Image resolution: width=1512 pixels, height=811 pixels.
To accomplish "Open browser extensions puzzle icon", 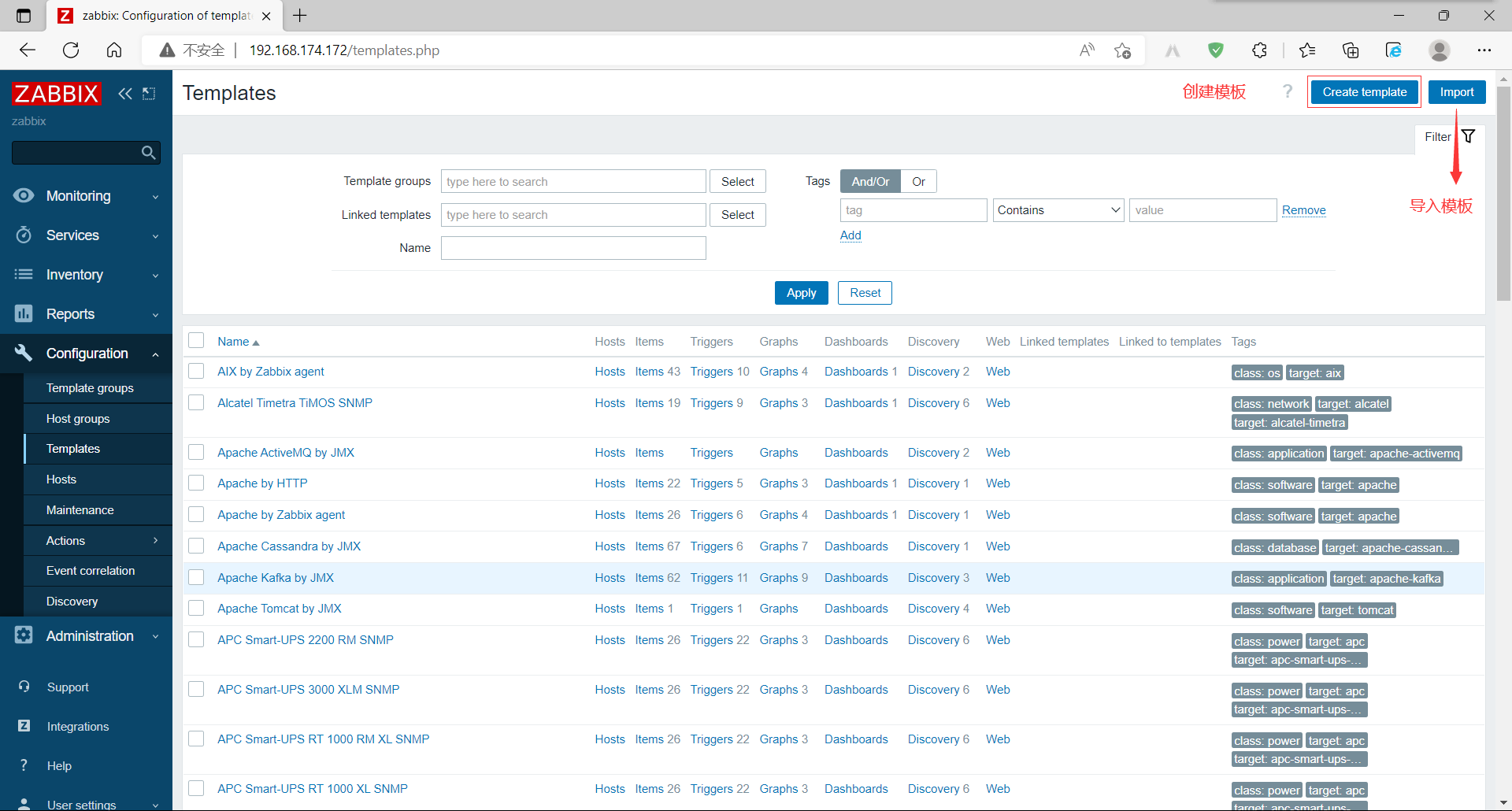I will coord(1260,50).
